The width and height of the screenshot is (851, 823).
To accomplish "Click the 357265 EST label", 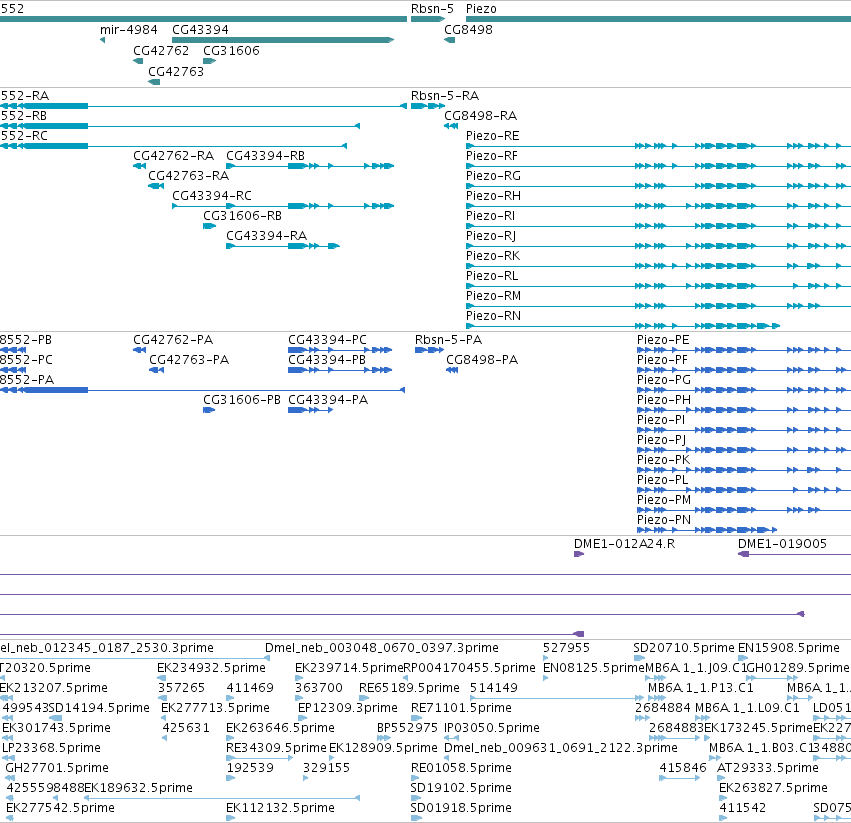I will (181, 688).
